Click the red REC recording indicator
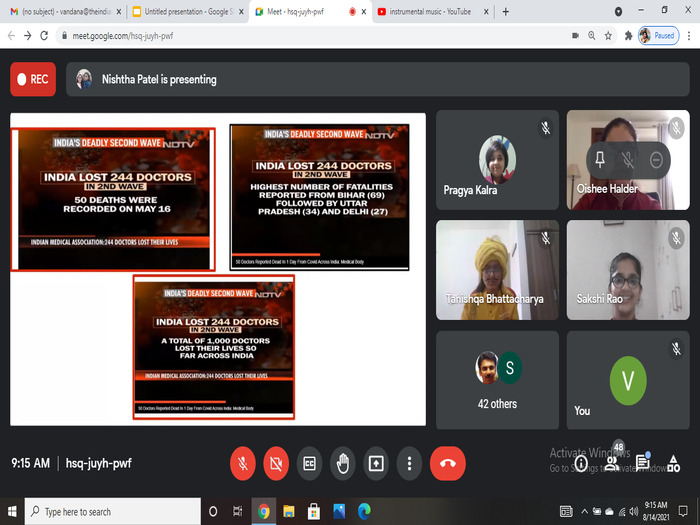The height and width of the screenshot is (525, 700). pyautogui.click(x=33, y=79)
